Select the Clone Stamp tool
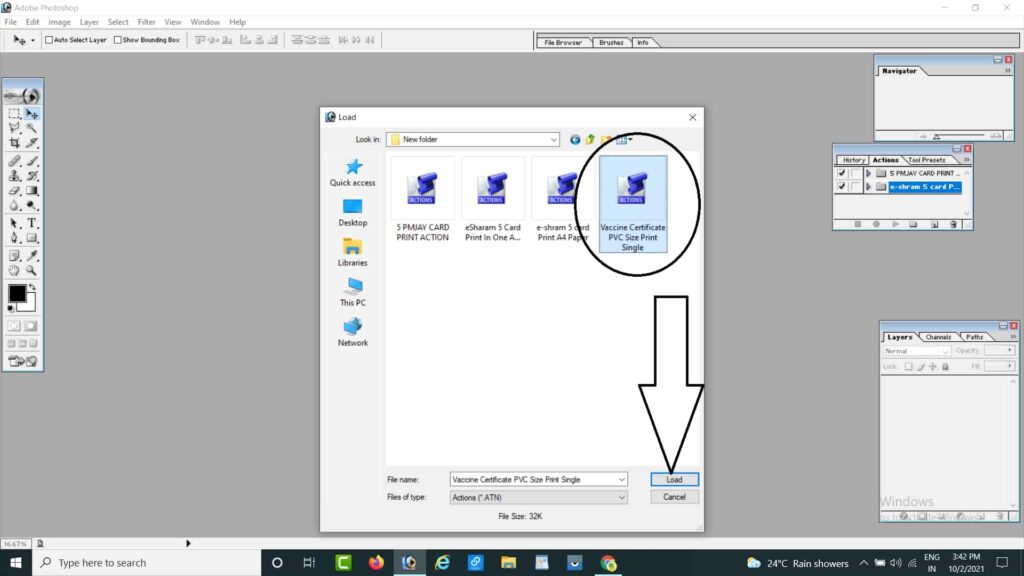The image size is (1024, 576). 14,176
